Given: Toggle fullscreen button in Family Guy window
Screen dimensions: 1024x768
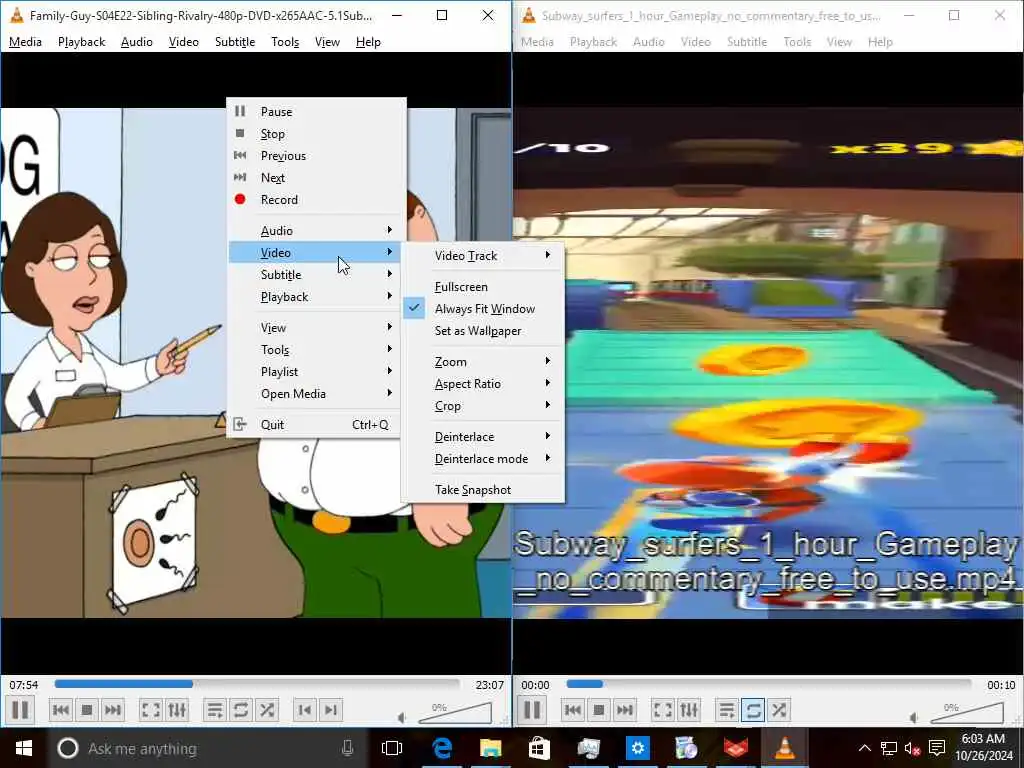Looking at the screenshot, I should (x=151, y=710).
